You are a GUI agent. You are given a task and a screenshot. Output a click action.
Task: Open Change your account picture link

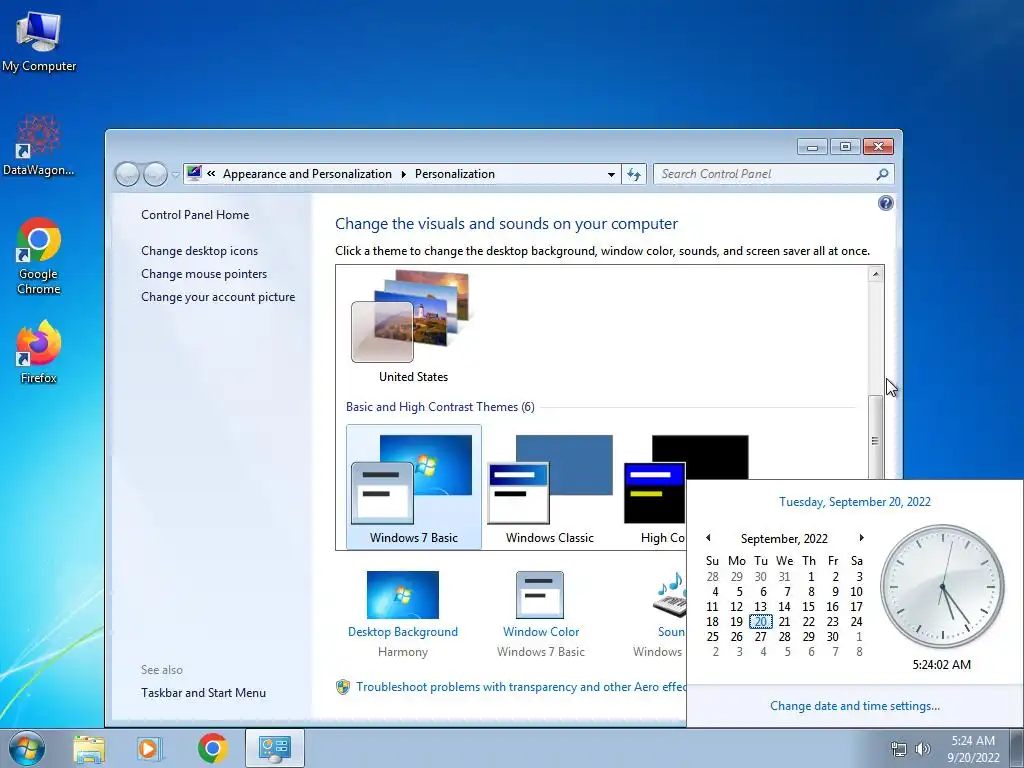pos(218,296)
